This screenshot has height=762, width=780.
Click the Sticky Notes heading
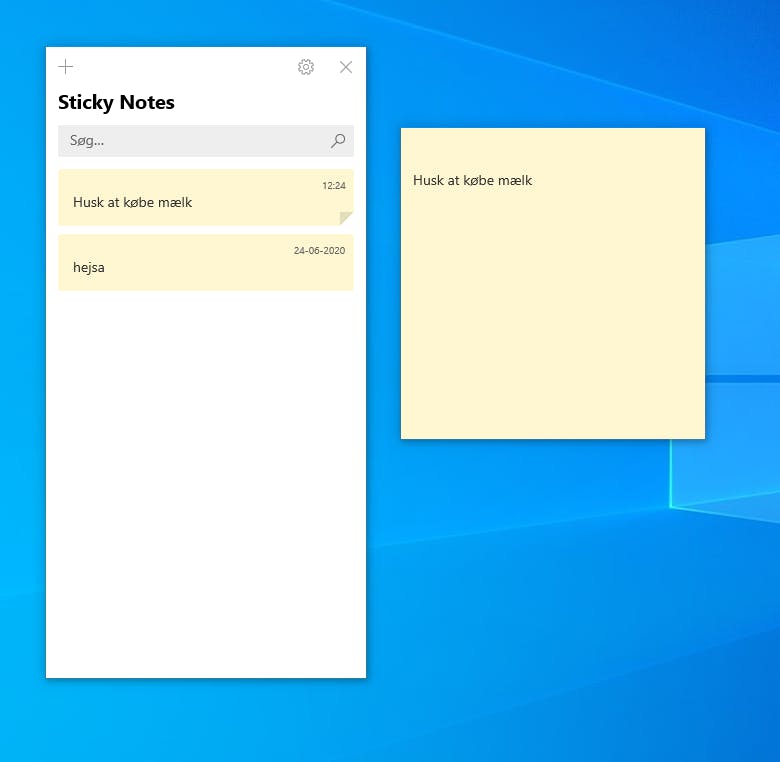pos(116,102)
